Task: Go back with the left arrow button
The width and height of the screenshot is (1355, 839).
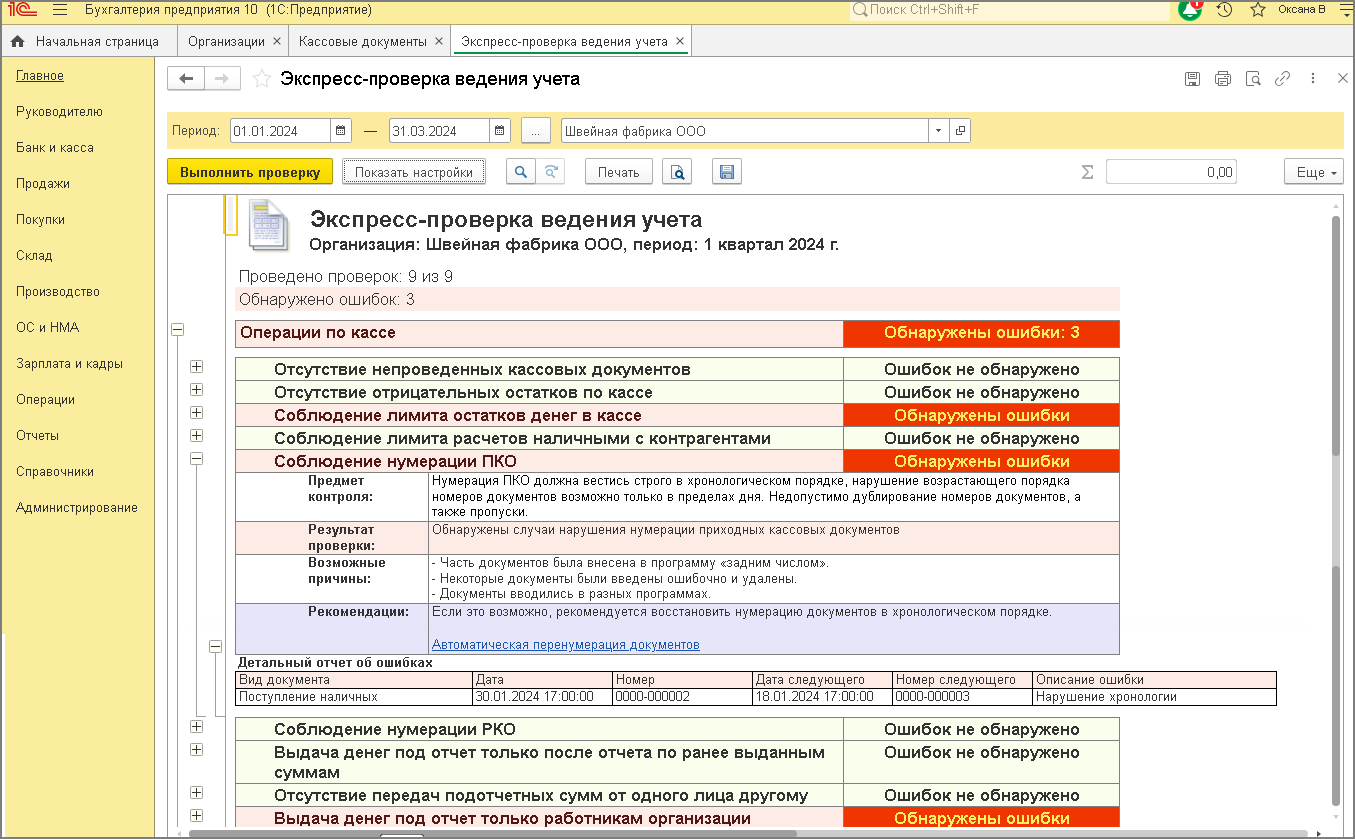Action: (x=186, y=79)
